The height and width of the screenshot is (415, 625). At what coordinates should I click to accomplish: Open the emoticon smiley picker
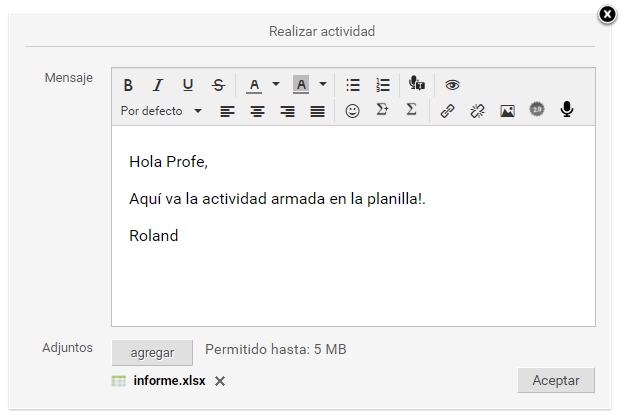[352, 111]
